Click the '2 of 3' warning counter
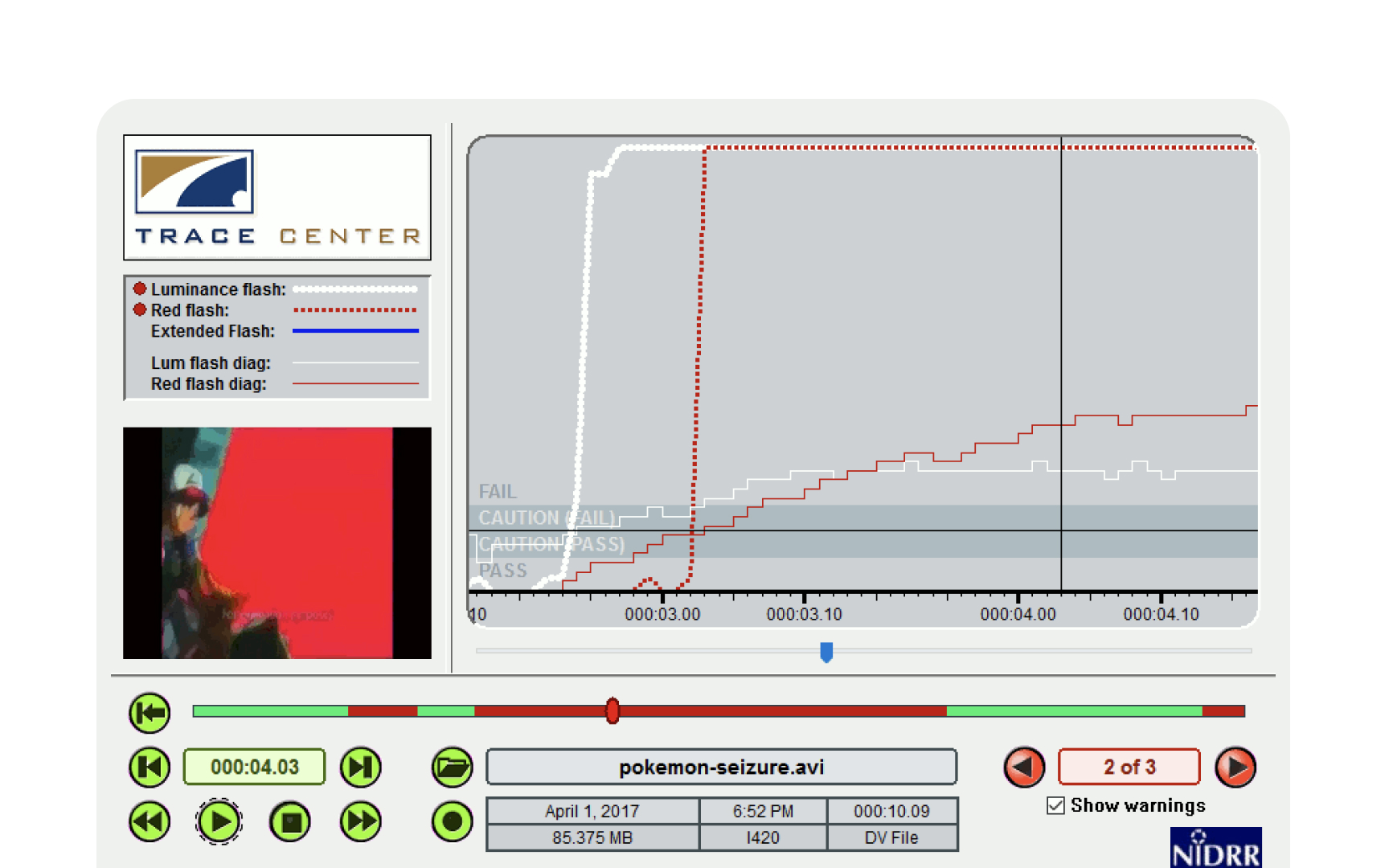The image size is (1389, 868). (1129, 767)
